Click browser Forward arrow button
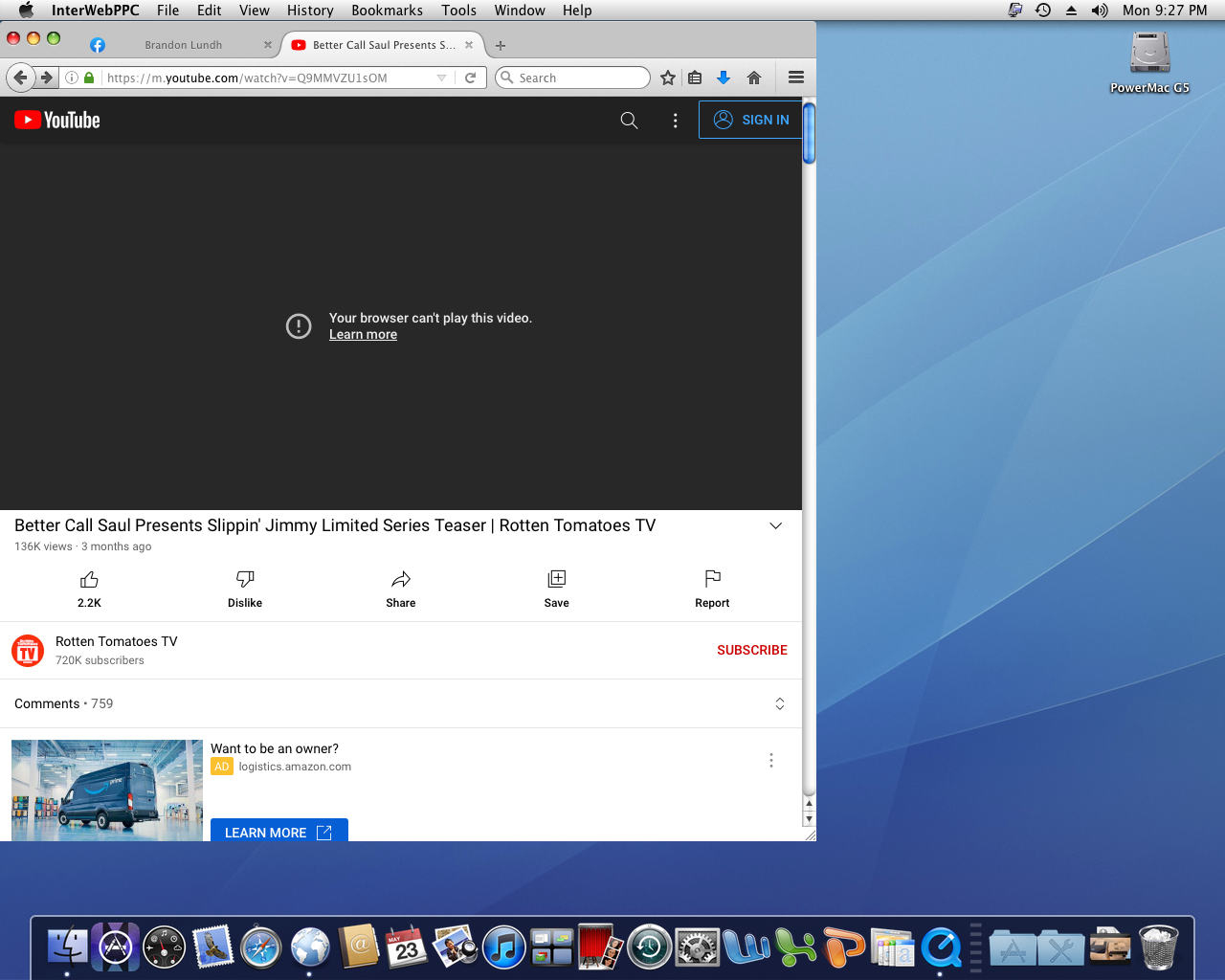The image size is (1225, 980). [46, 78]
